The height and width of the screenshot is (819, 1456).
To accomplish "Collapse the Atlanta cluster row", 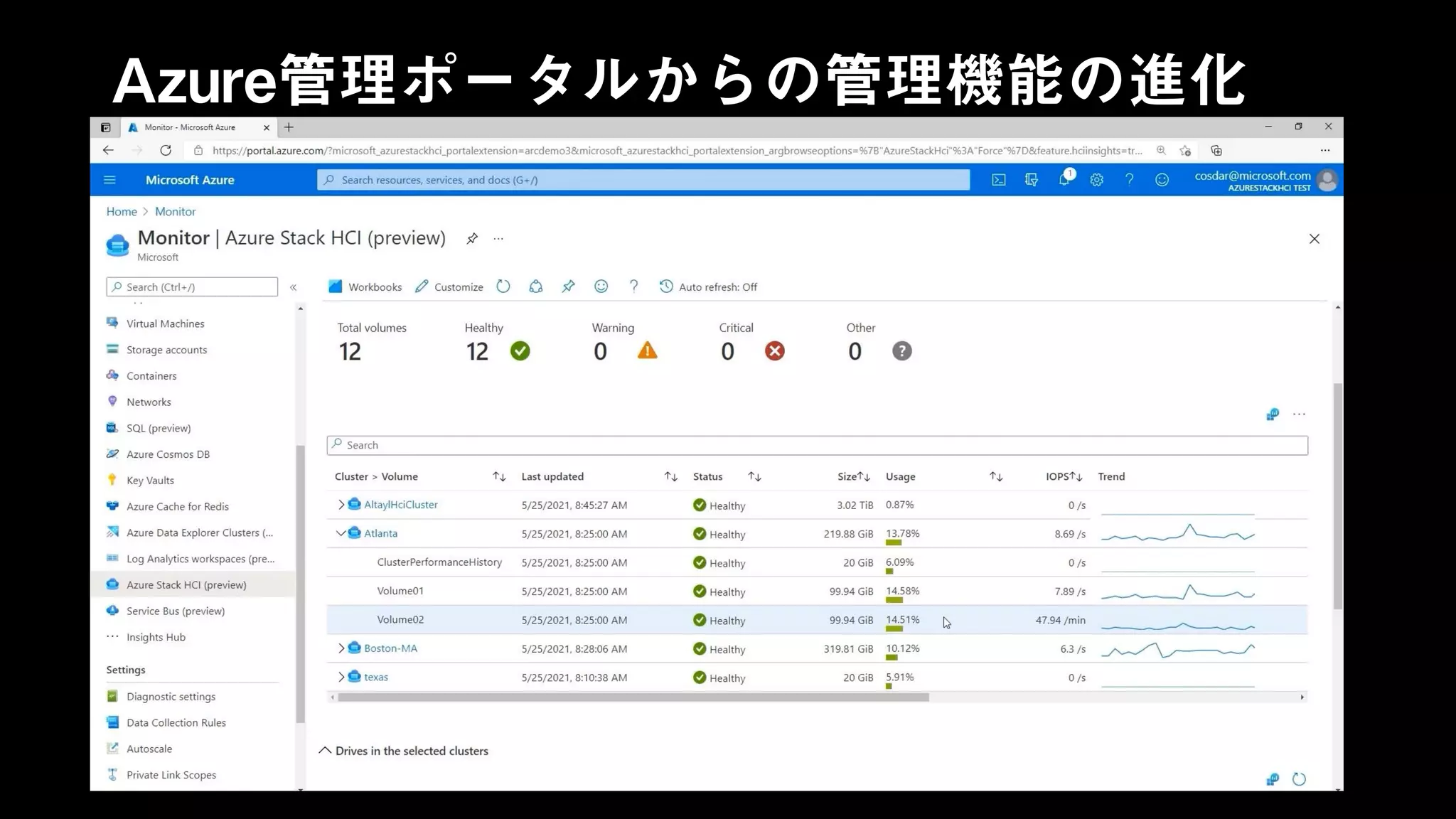I will pyautogui.click(x=341, y=533).
